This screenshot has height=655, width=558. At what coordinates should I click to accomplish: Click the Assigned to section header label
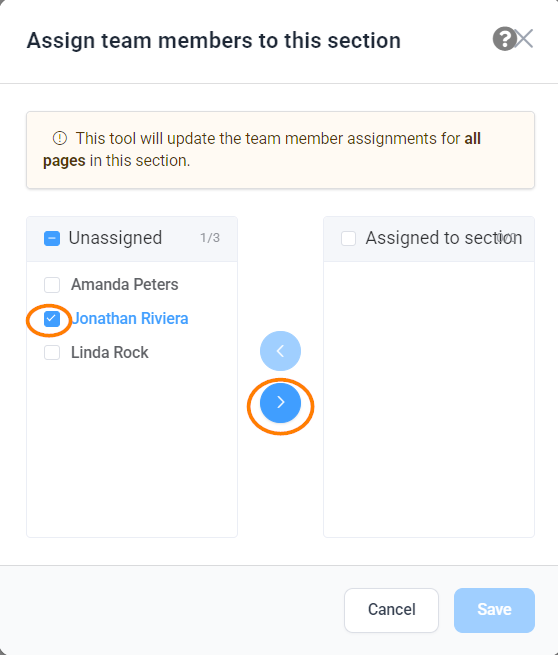[444, 238]
